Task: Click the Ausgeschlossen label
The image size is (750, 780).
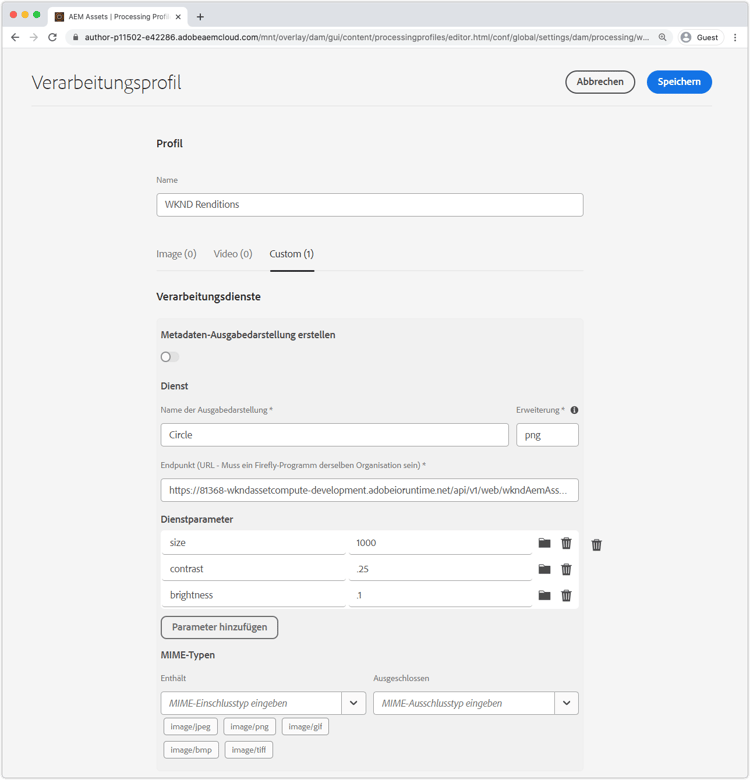Action: coord(401,678)
